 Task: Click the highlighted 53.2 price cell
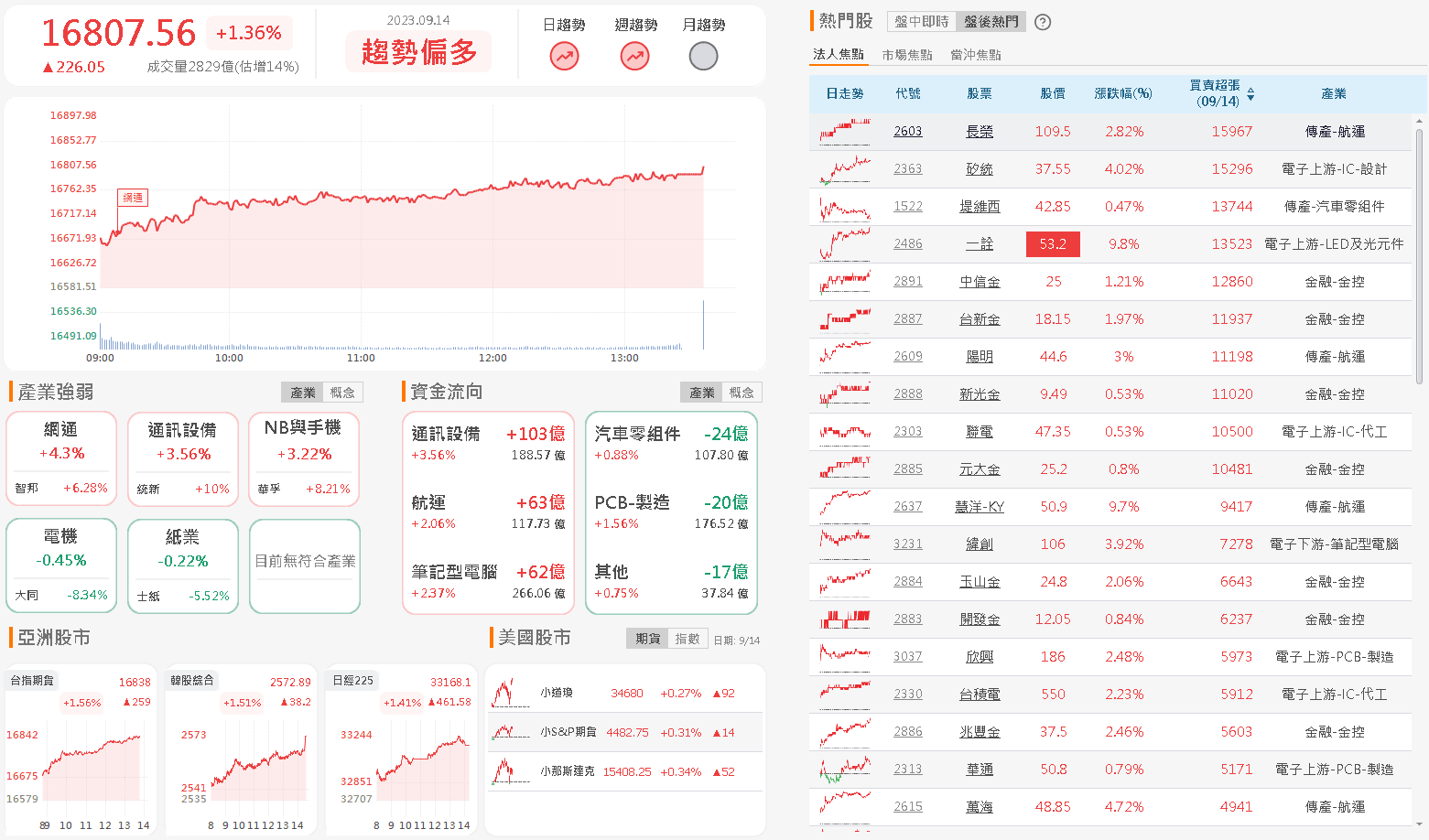pyautogui.click(x=1053, y=244)
